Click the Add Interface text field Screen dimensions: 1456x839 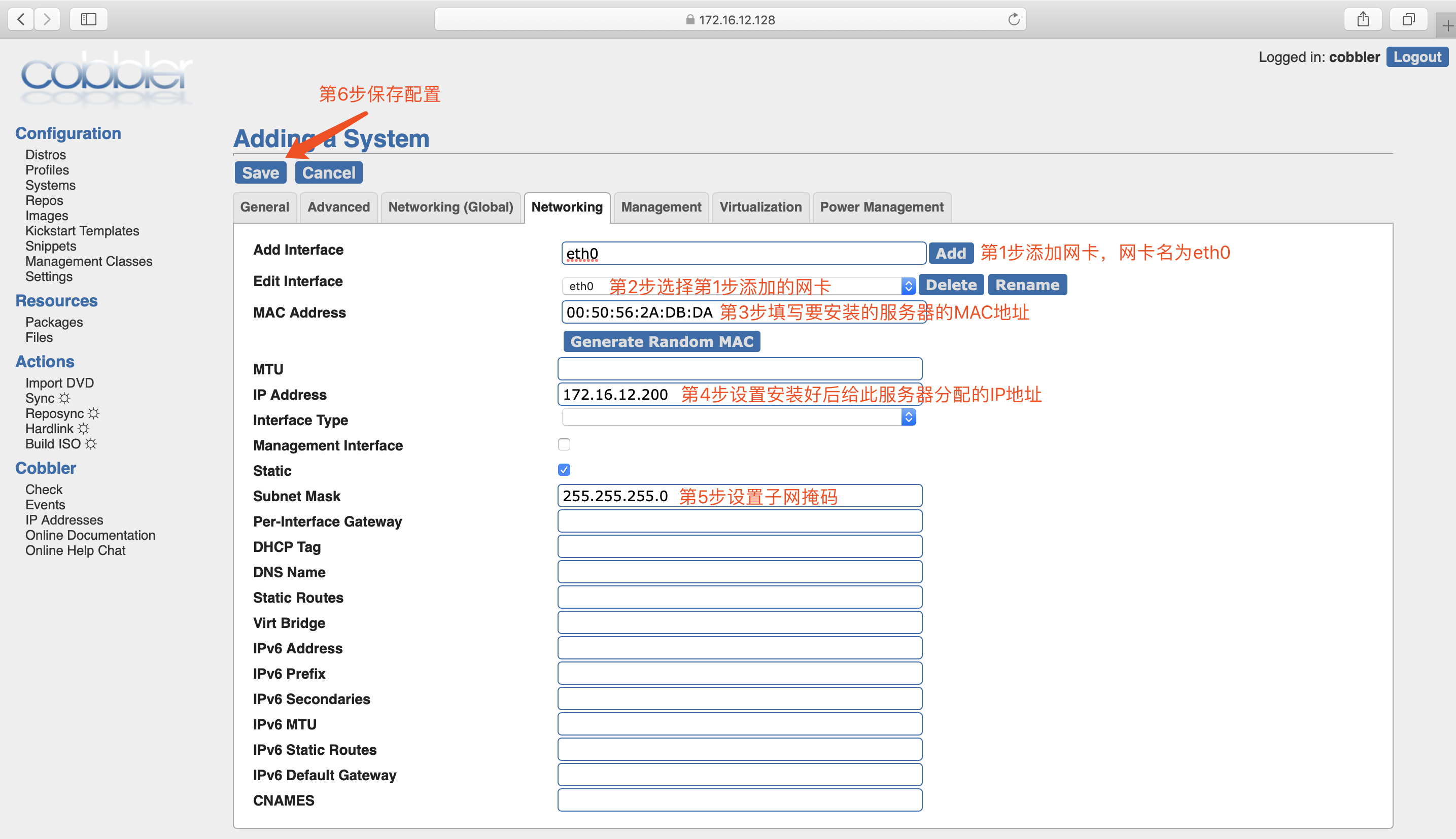(744, 254)
